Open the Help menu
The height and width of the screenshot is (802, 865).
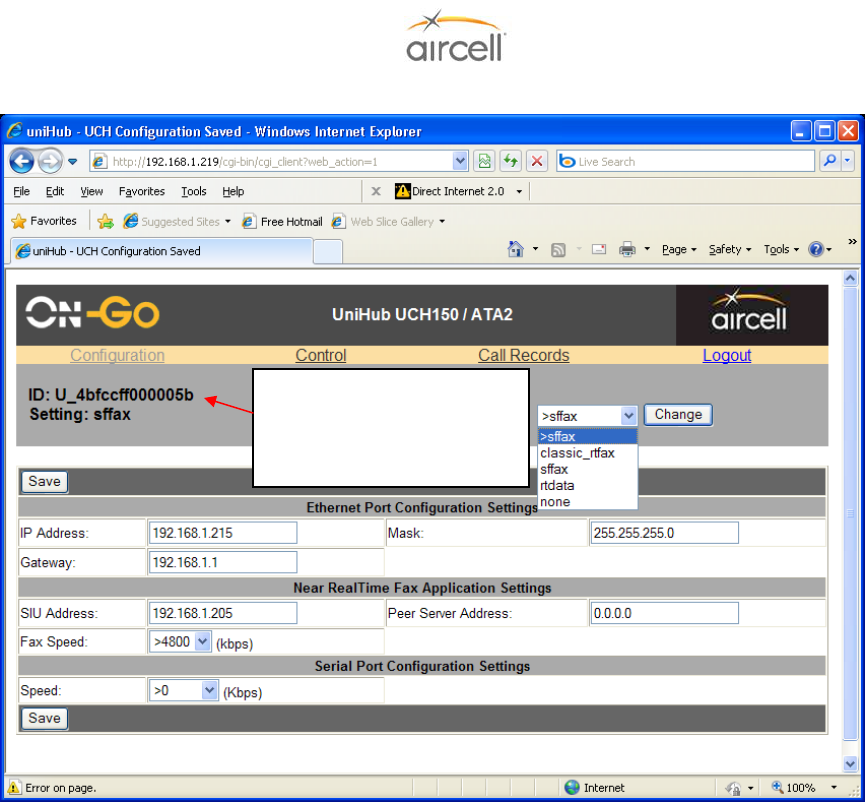(x=233, y=191)
